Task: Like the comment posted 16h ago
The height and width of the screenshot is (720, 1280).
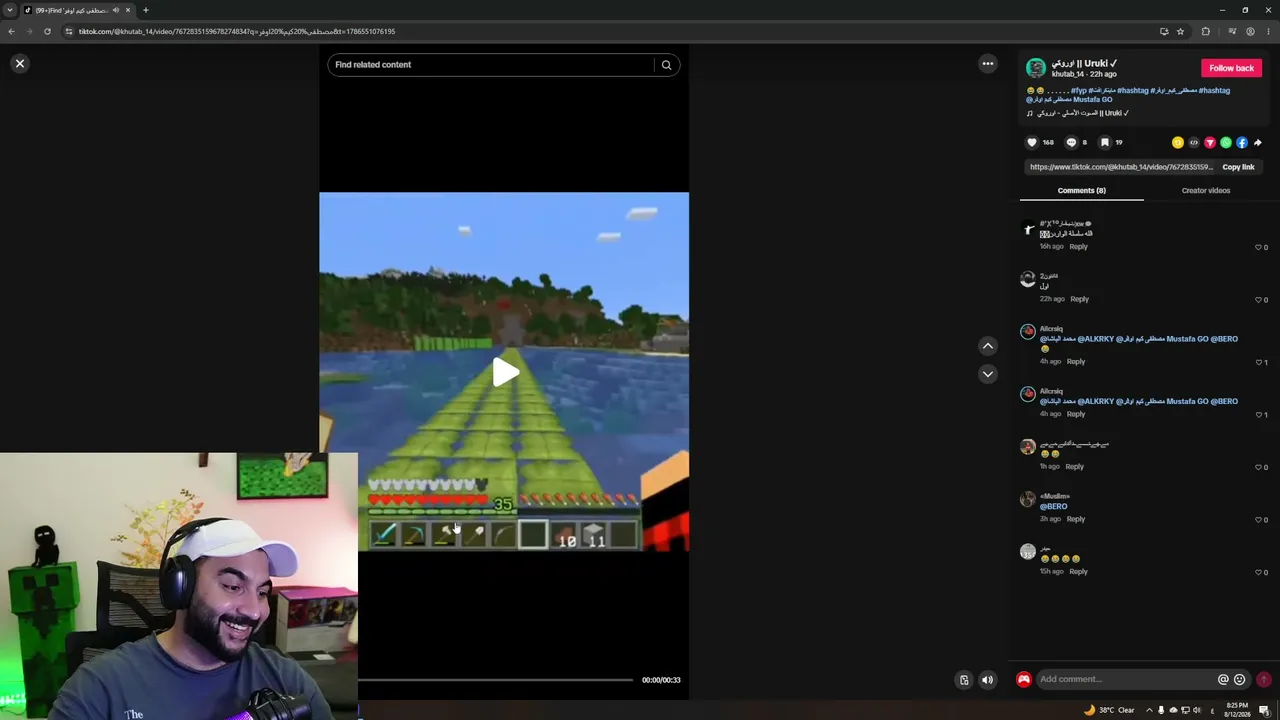Action: (1259, 247)
